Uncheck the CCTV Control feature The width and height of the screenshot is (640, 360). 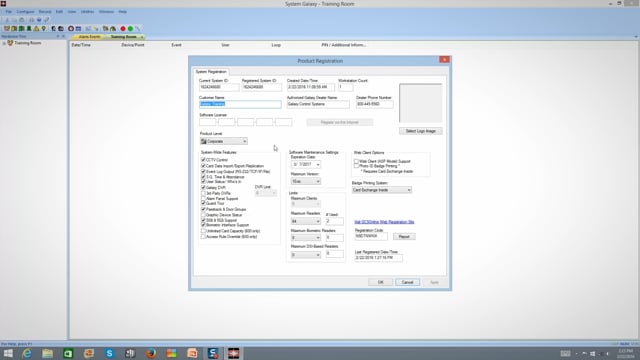[203, 160]
